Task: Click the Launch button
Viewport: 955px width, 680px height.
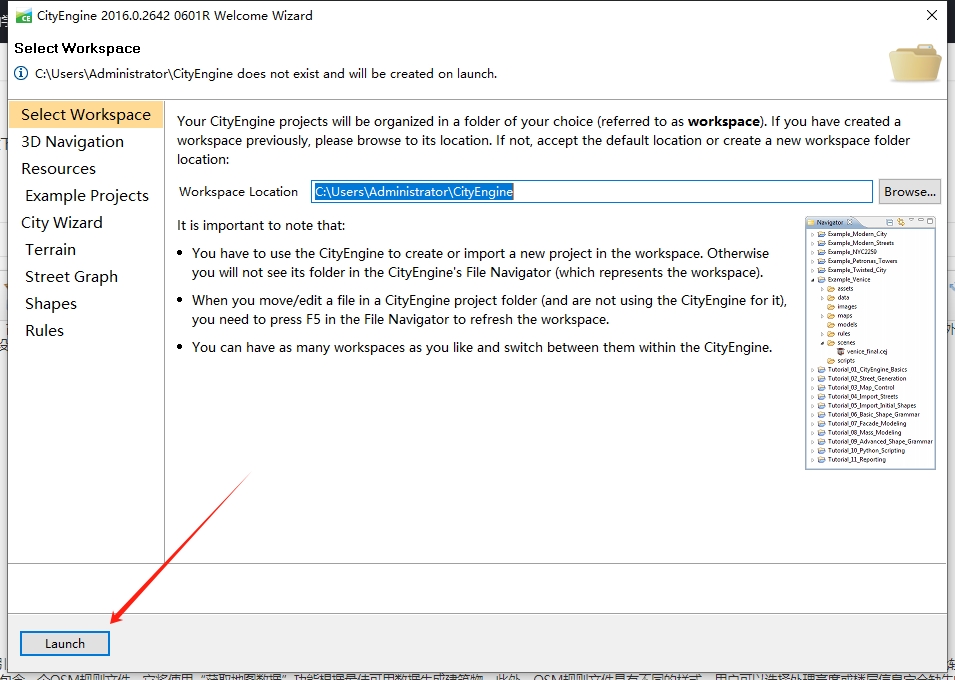Action: click(x=65, y=643)
